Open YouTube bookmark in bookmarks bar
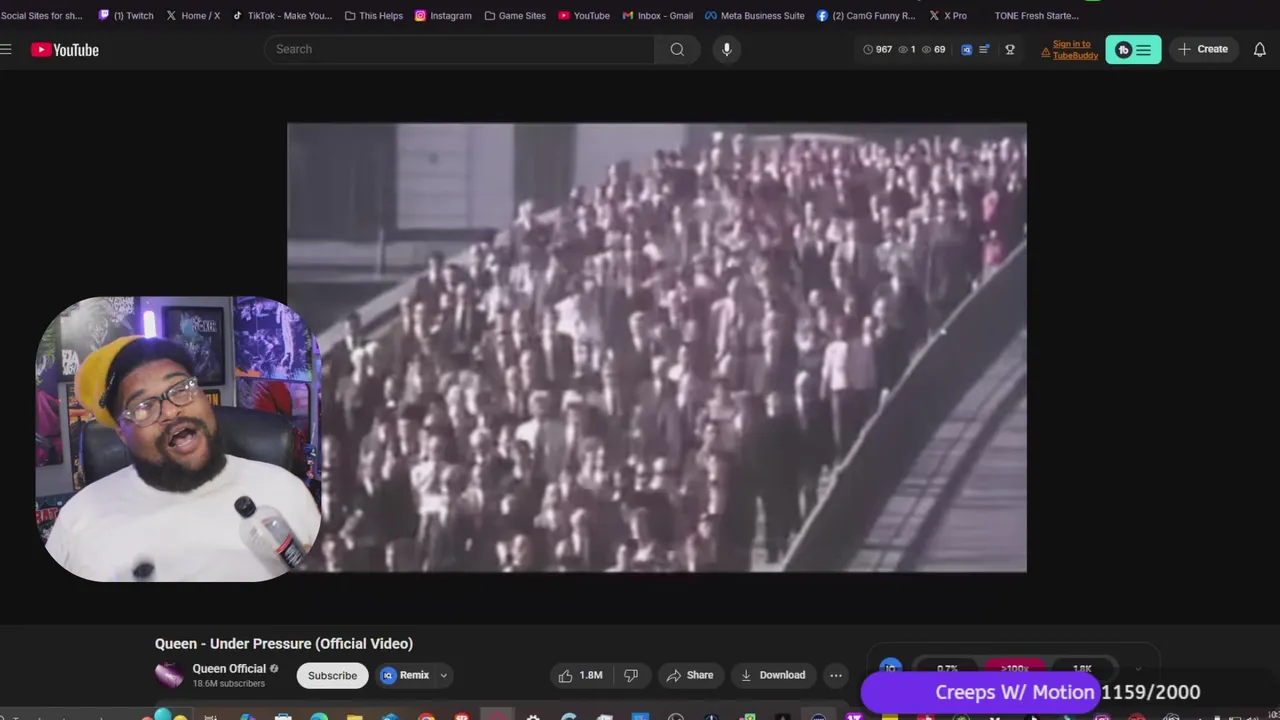Viewport: 1280px width, 720px height. tap(584, 15)
